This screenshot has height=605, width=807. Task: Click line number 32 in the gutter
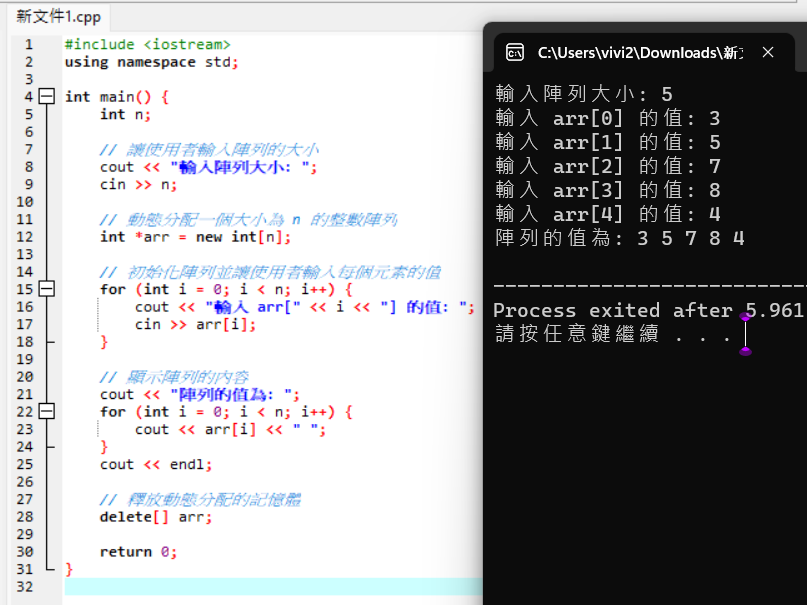pos(25,586)
